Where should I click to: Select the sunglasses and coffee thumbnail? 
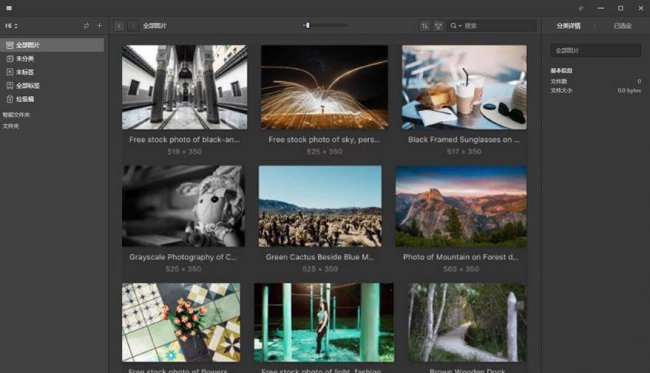(x=464, y=87)
